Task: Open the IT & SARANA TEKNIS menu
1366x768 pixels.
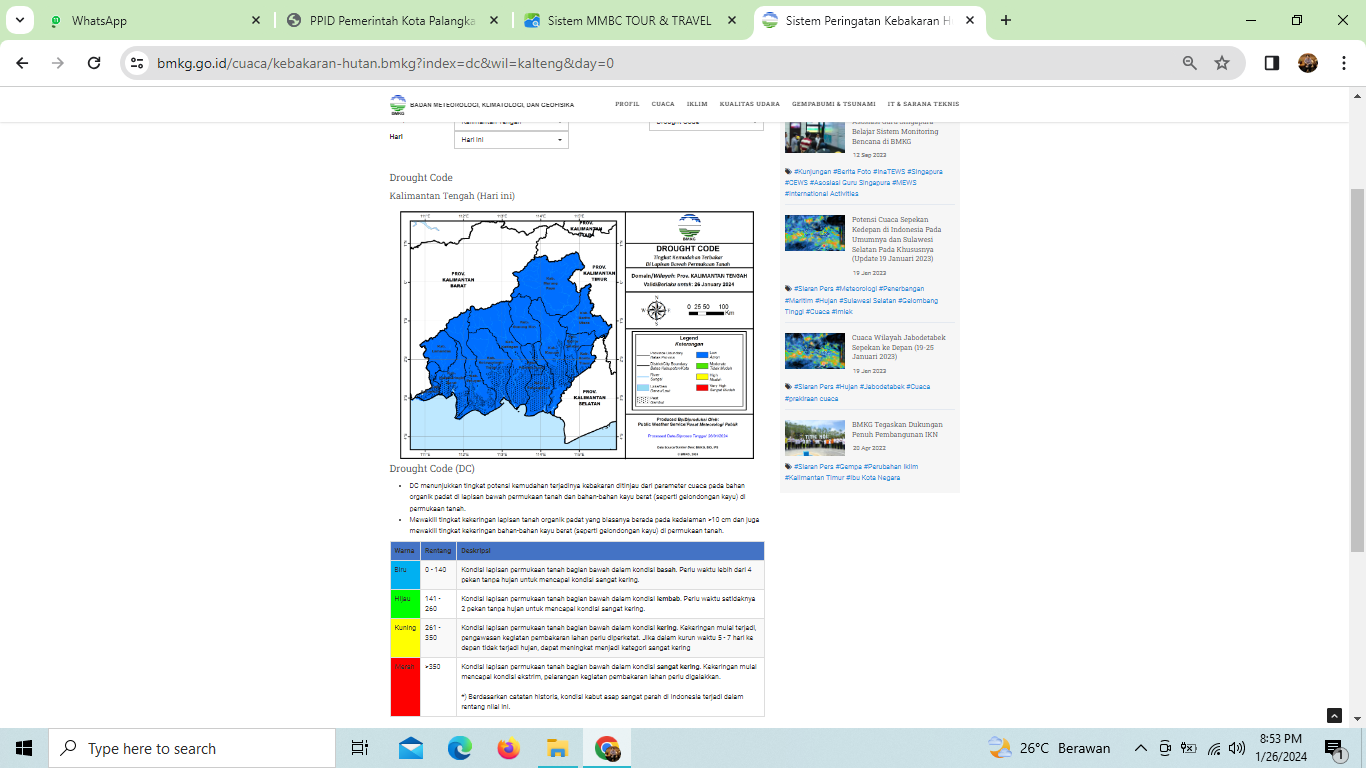Action: tap(923, 104)
